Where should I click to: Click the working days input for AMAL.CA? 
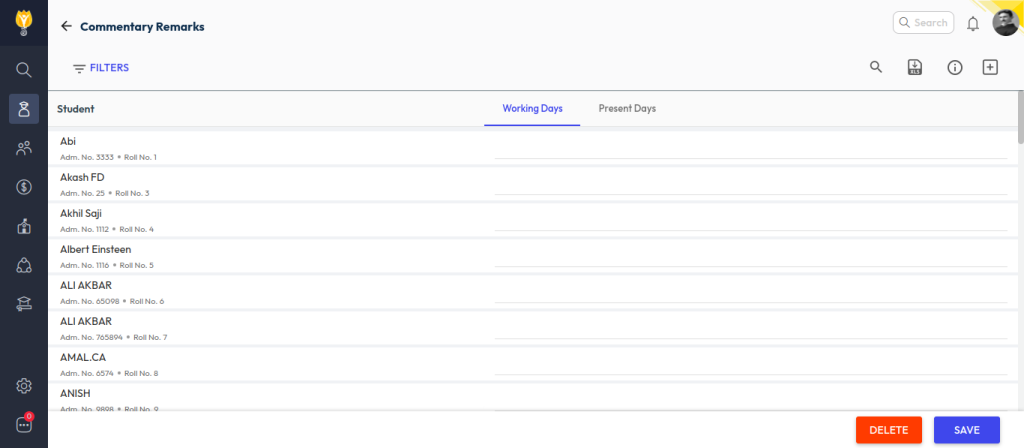pos(751,365)
